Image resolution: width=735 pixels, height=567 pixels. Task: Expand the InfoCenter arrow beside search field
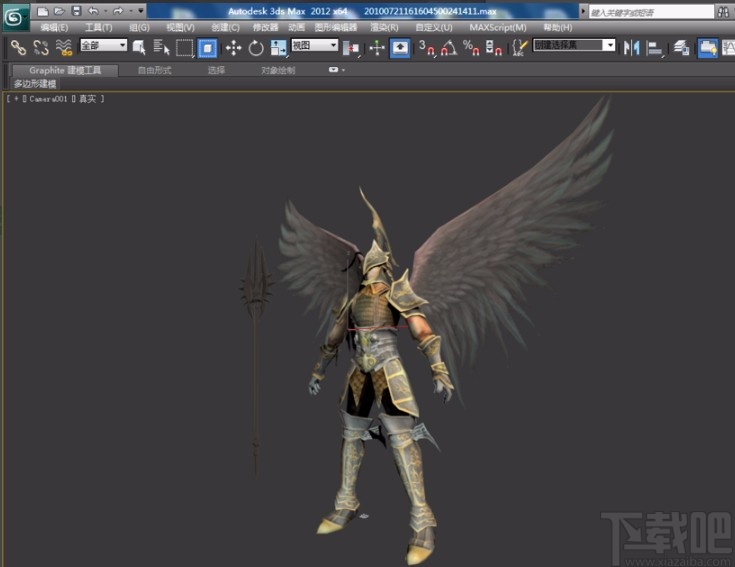[x=584, y=11]
